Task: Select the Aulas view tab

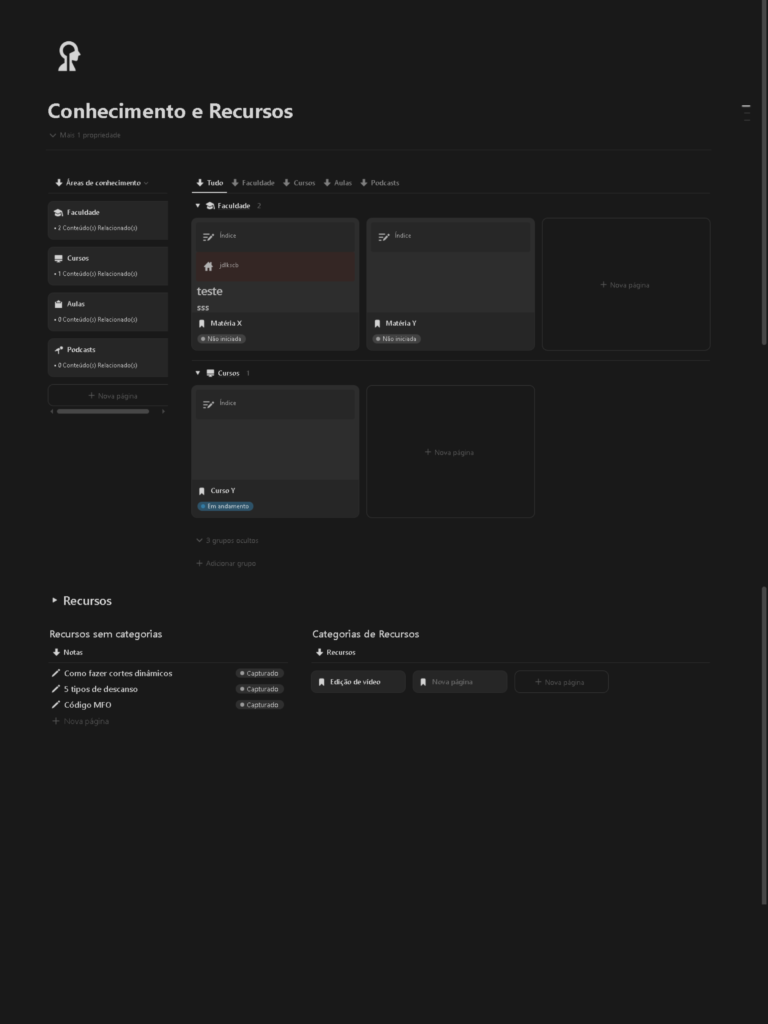Action: (x=338, y=183)
